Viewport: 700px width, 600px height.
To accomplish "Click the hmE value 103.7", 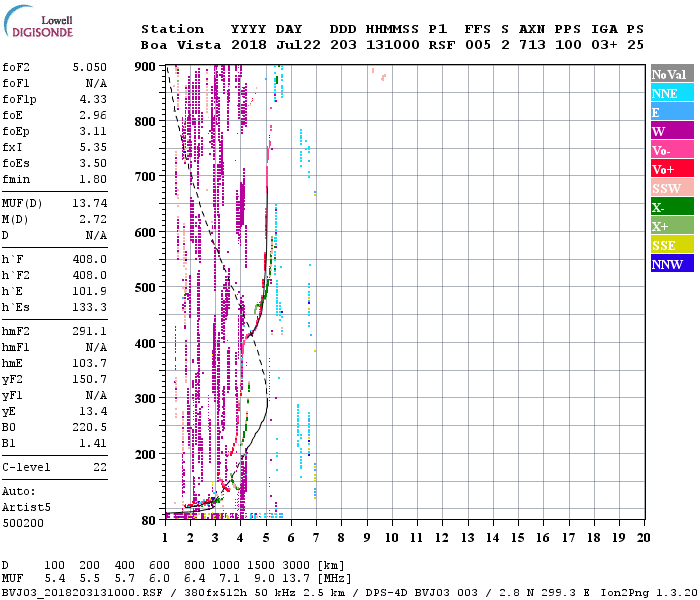I will (x=90, y=363).
